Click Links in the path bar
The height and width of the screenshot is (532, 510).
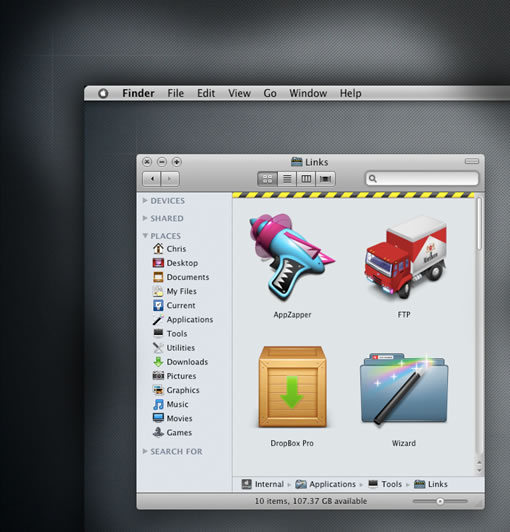point(431,484)
